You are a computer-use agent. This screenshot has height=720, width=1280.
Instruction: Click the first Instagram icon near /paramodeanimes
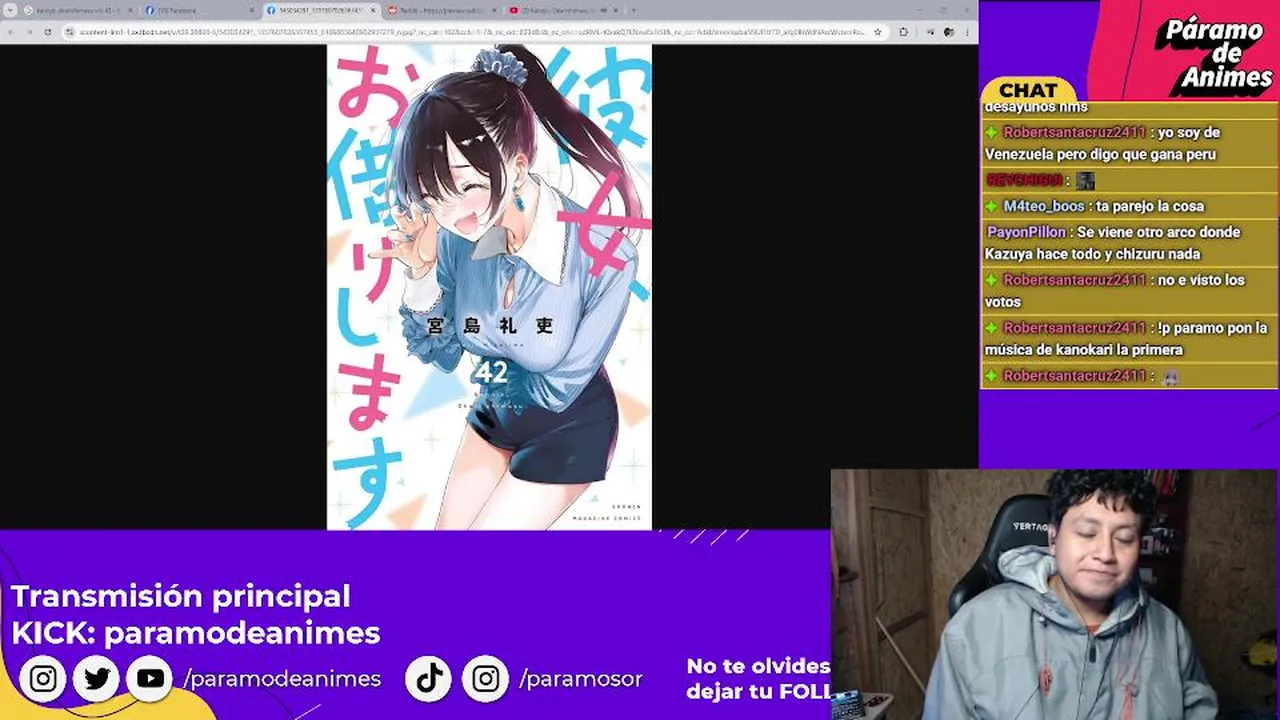[x=43, y=679]
